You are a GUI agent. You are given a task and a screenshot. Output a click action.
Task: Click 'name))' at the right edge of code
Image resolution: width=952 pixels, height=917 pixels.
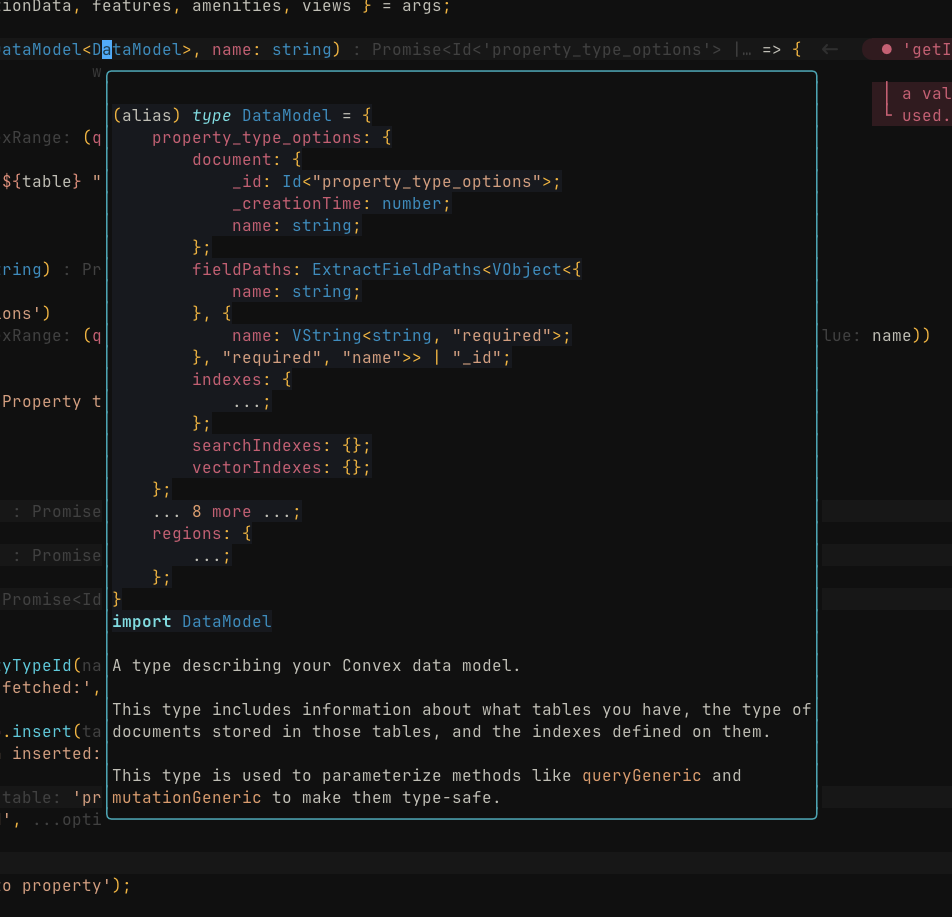coord(901,335)
